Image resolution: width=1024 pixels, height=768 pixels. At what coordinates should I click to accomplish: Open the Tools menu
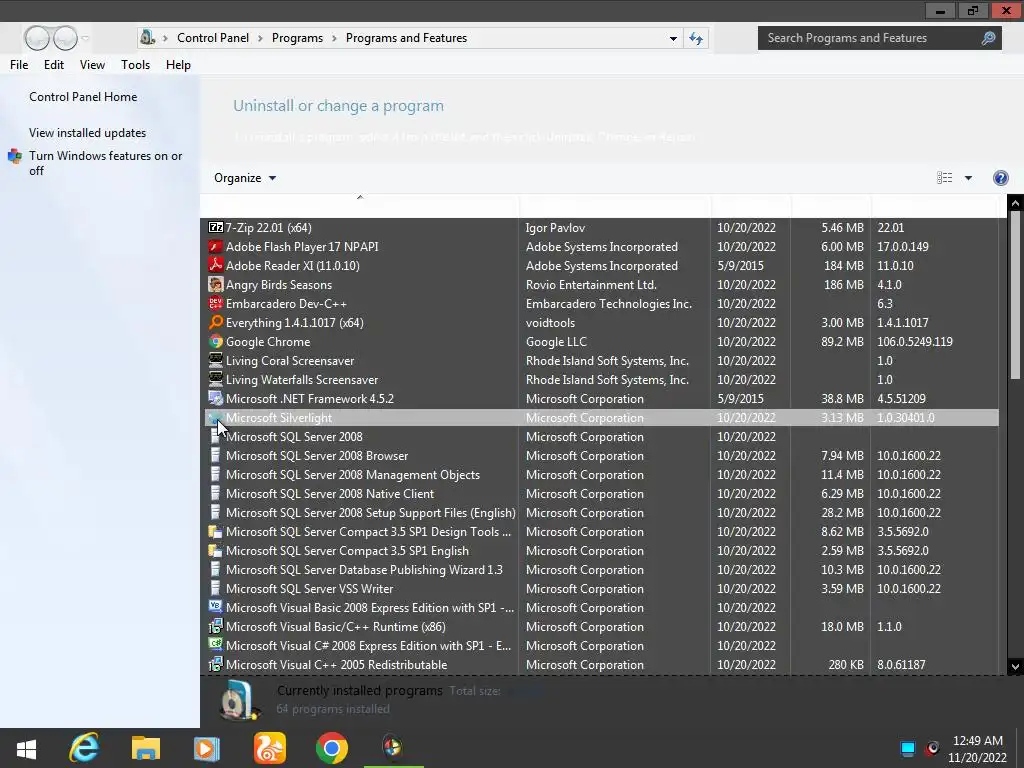[135, 65]
